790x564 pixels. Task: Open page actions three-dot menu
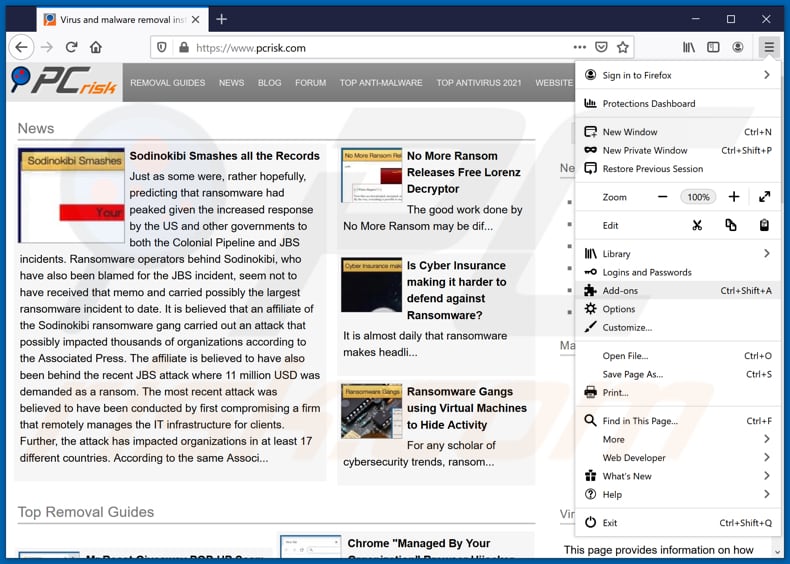(x=579, y=47)
